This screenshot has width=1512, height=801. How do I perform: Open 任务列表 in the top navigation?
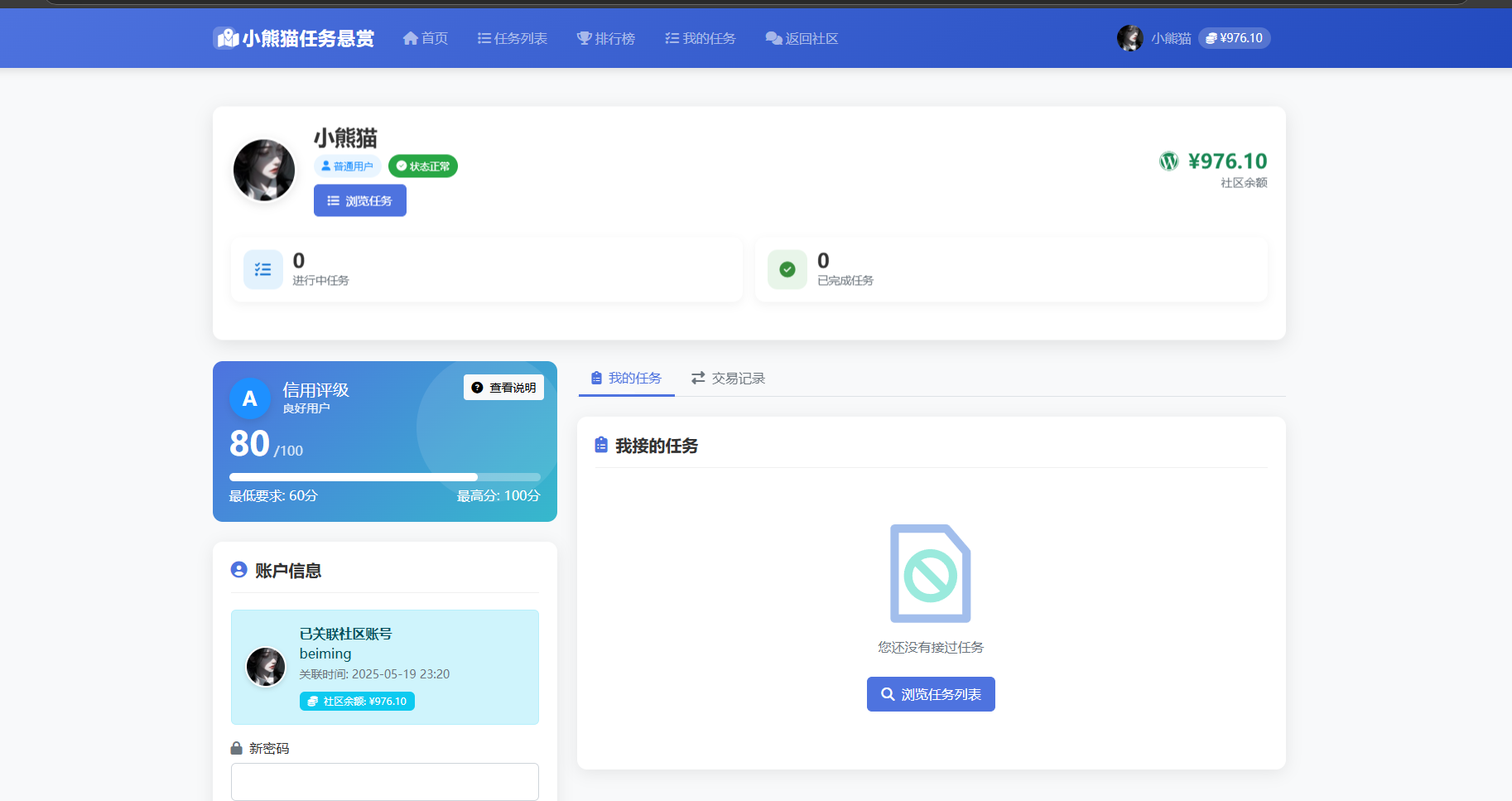click(513, 38)
